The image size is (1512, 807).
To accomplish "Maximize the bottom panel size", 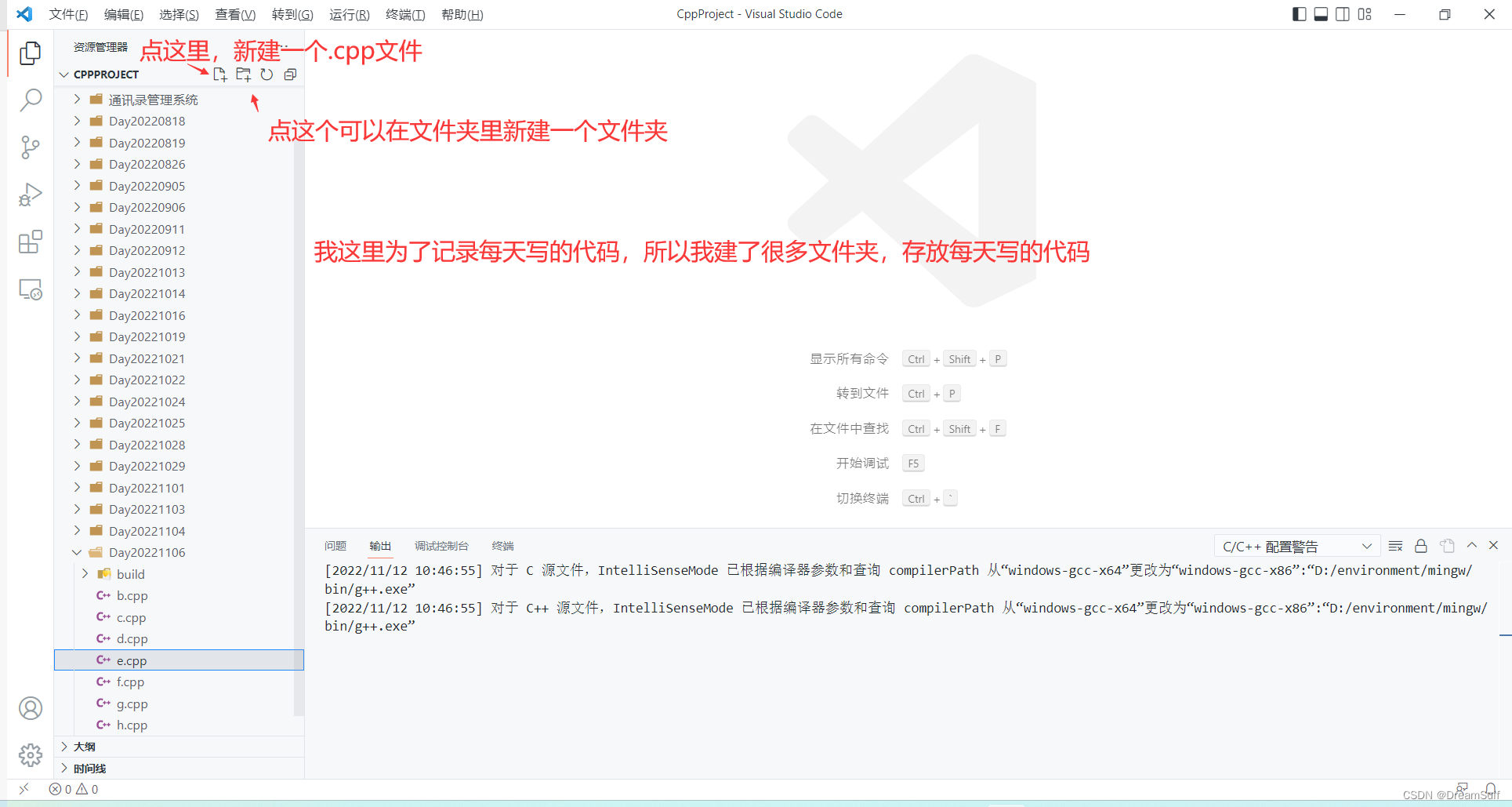I will coord(1472,545).
